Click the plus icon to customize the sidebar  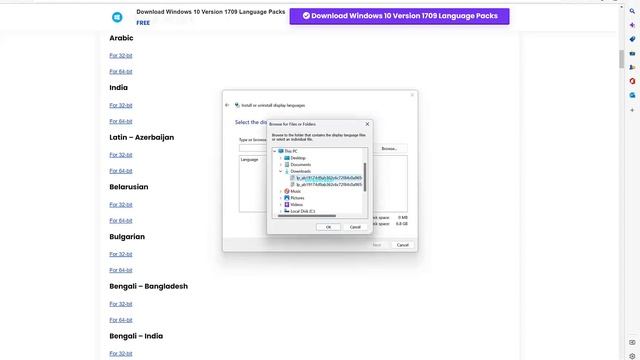tap(632, 110)
